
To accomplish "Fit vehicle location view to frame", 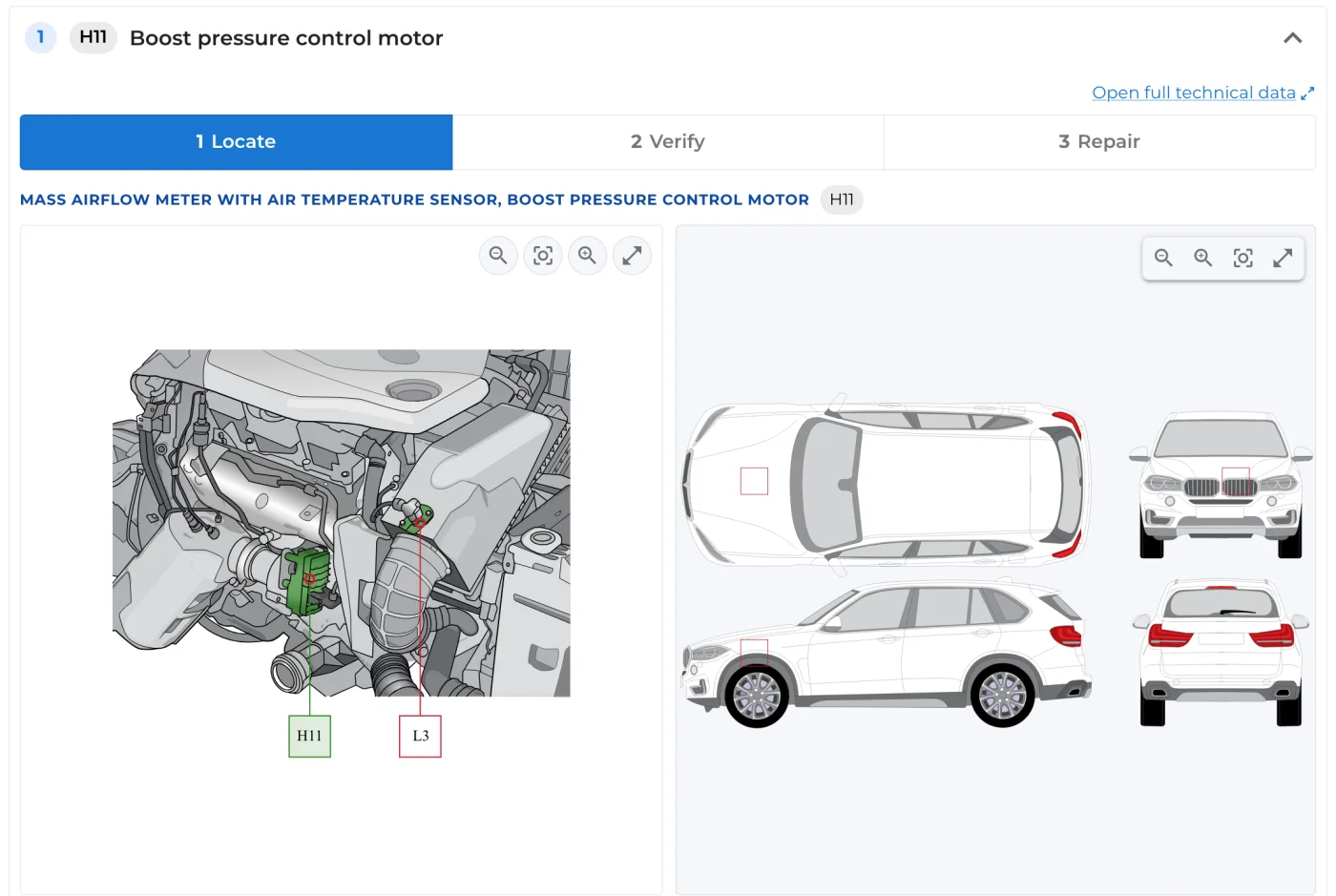I will click(x=1243, y=258).
